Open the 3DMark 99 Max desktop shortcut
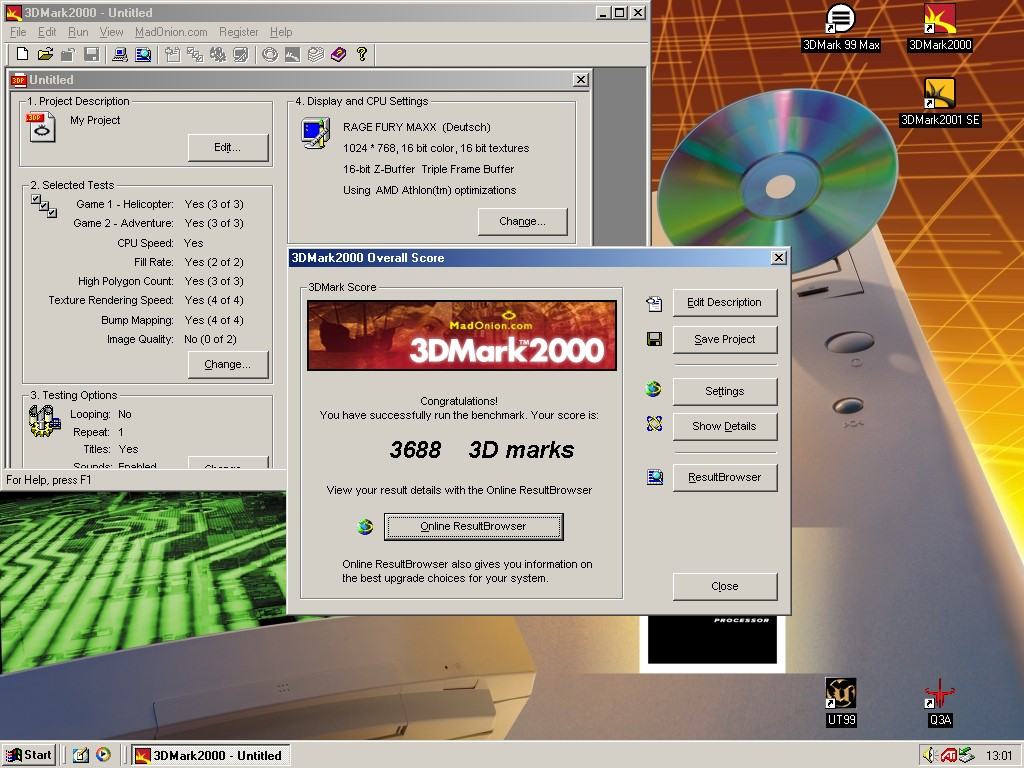This screenshot has height=768, width=1024. tap(840, 28)
